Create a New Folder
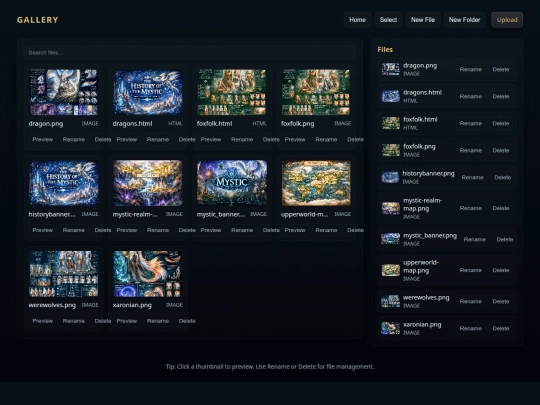Viewport: 540px width, 405px height. [464, 20]
